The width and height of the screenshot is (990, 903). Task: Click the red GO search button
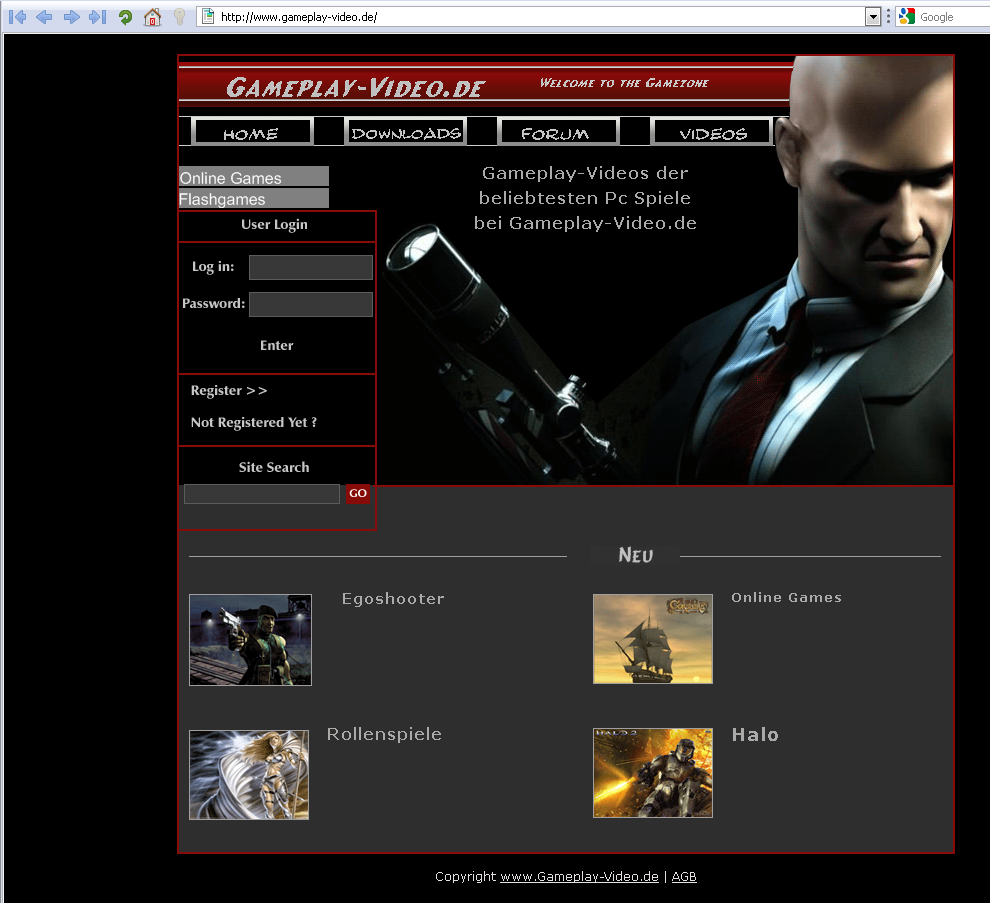point(358,494)
